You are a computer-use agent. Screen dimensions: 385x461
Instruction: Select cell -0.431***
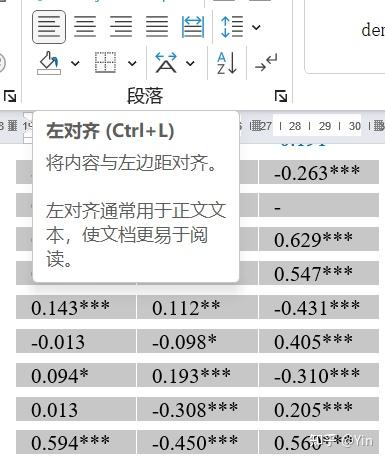[x=319, y=307]
